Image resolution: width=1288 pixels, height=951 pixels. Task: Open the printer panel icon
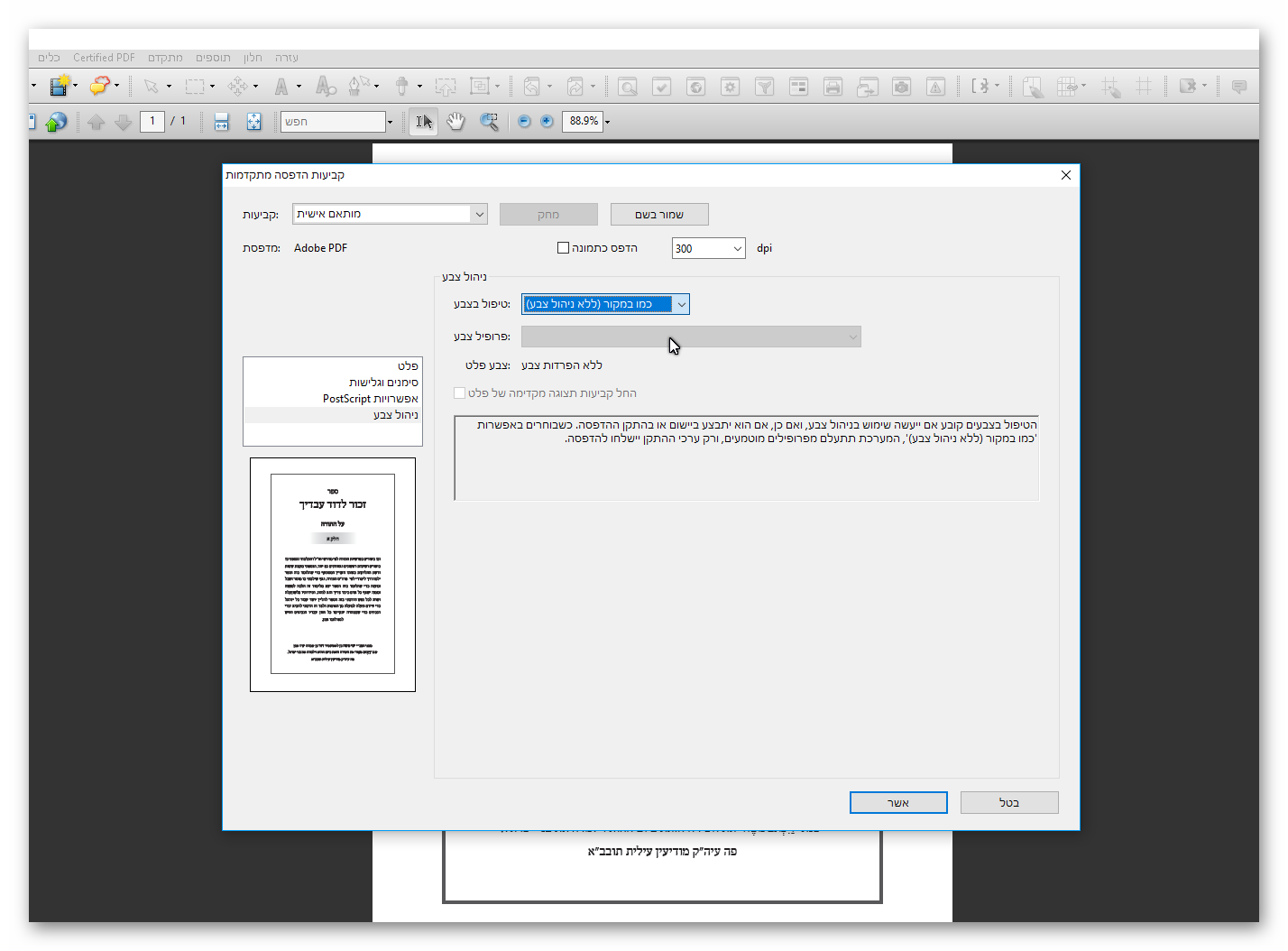pyautogui.click(x=833, y=87)
